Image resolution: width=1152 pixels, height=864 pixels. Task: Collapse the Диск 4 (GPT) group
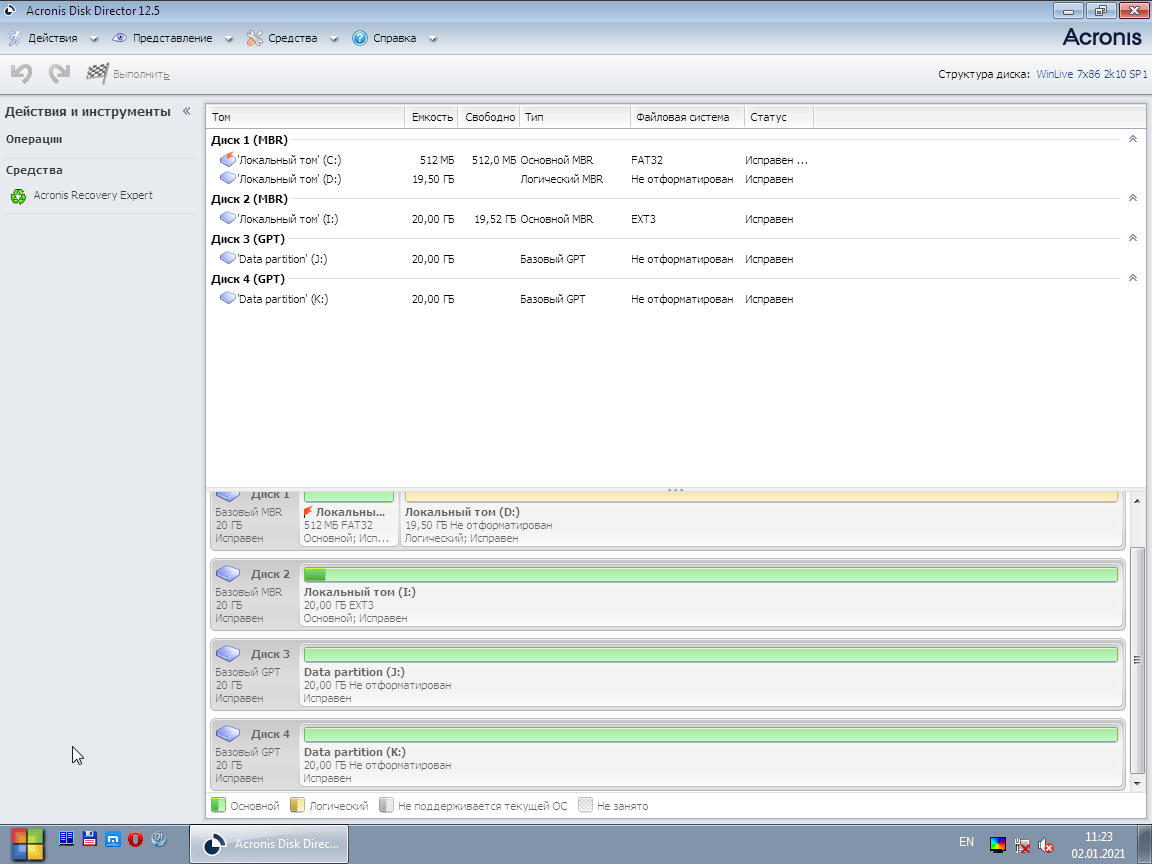(x=1132, y=278)
